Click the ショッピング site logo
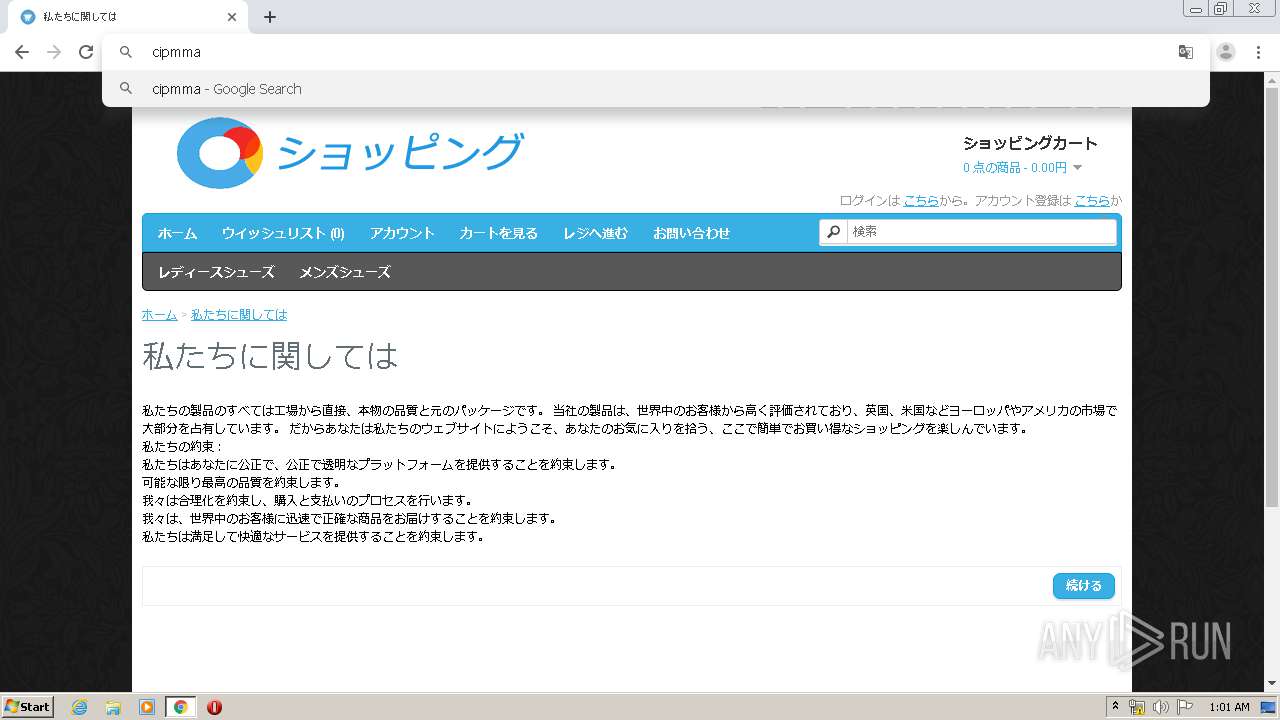 (350, 153)
